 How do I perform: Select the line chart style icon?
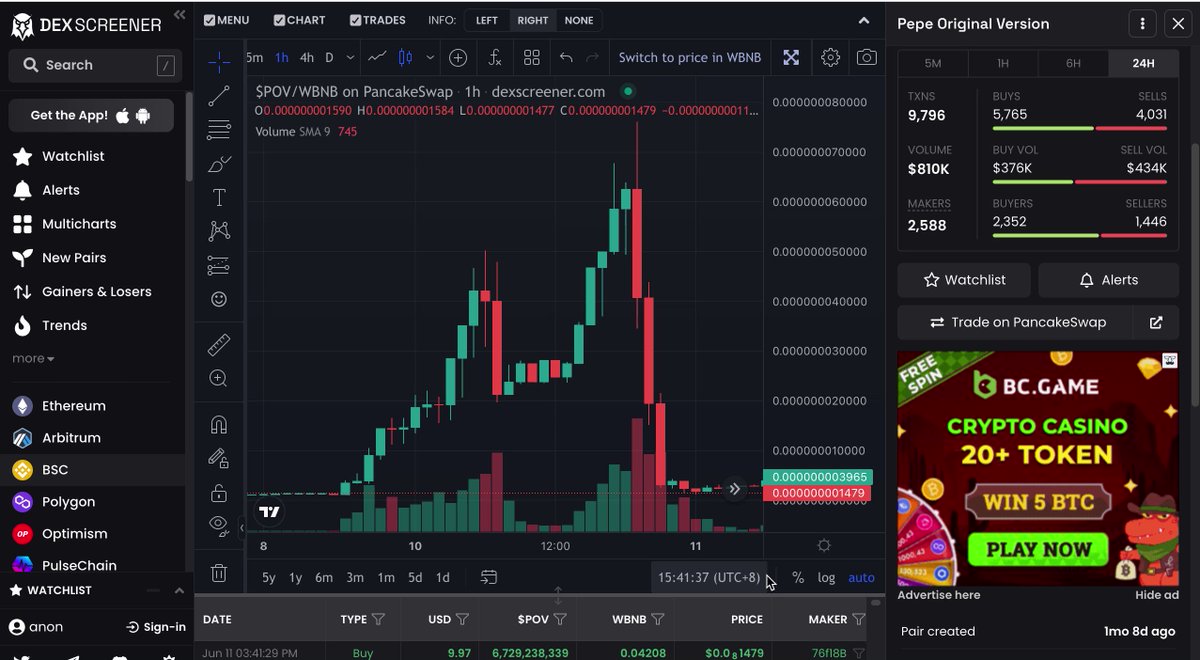377,58
